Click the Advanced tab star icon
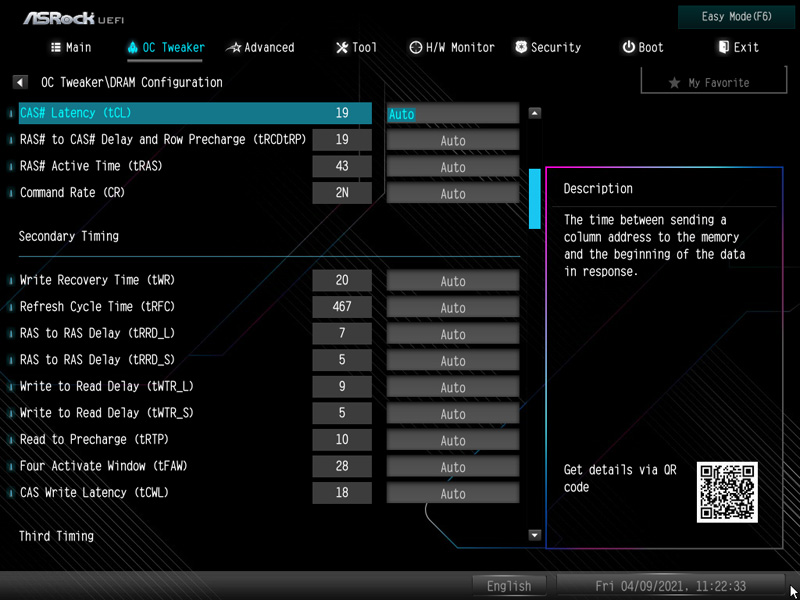800x600 pixels. point(233,48)
